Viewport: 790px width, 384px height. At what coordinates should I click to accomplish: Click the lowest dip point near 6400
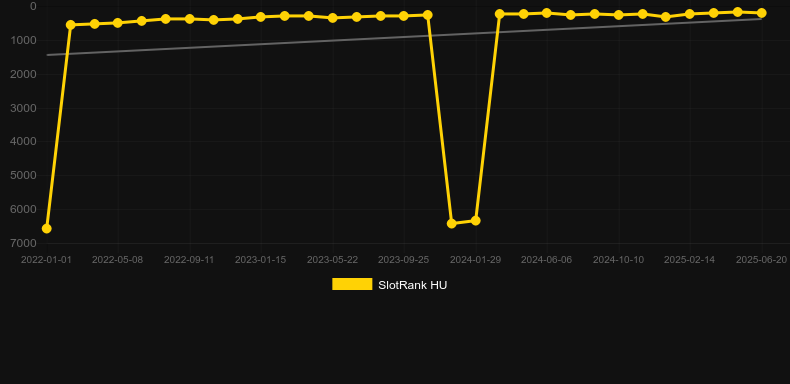[x=451, y=223]
